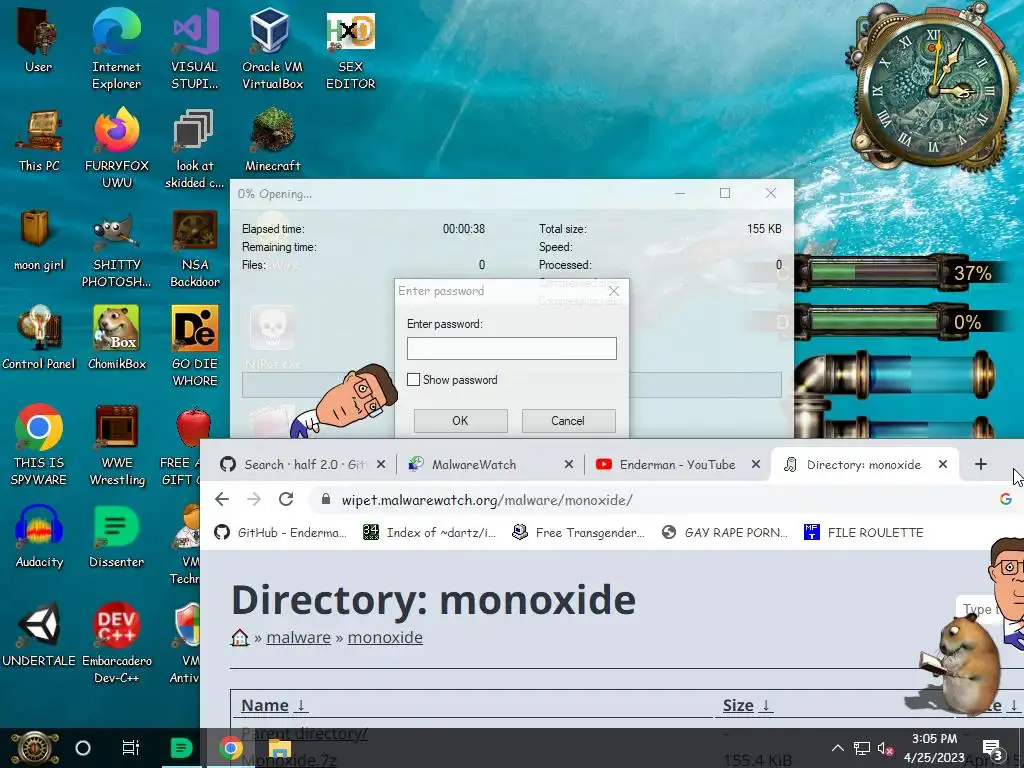Launch Minecraft from the desktop

click(x=272, y=140)
